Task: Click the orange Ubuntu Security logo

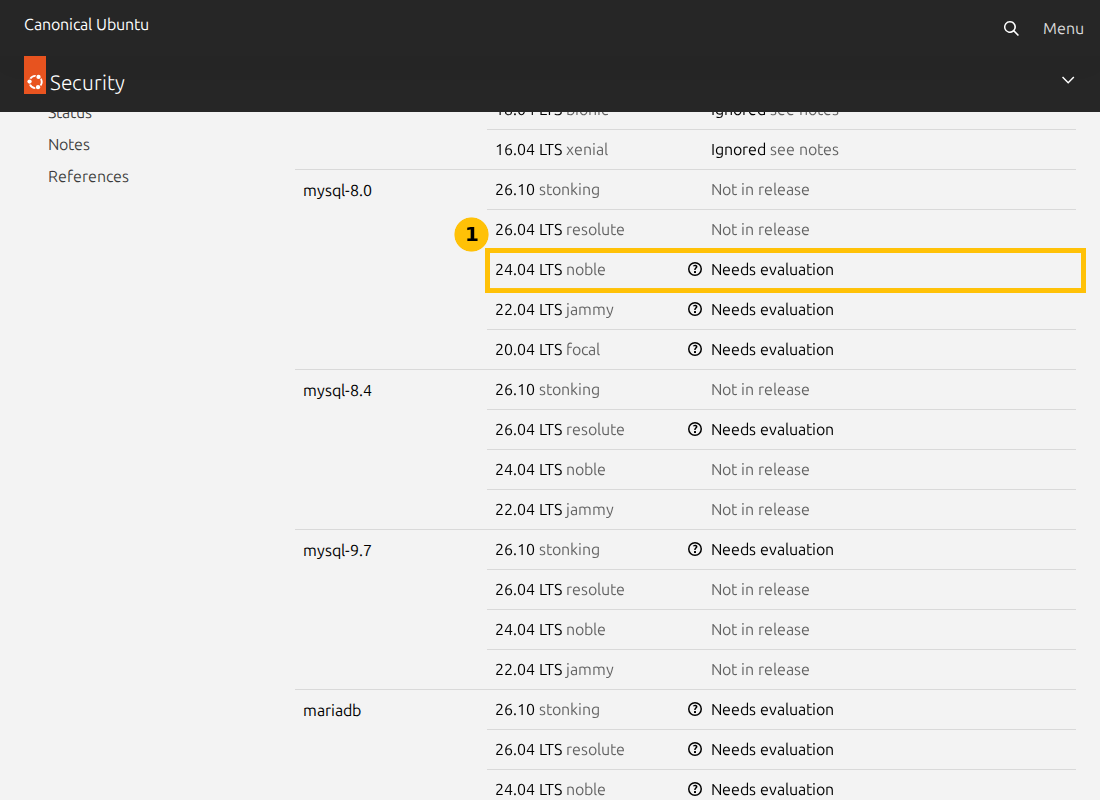Action: tap(35, 75)
